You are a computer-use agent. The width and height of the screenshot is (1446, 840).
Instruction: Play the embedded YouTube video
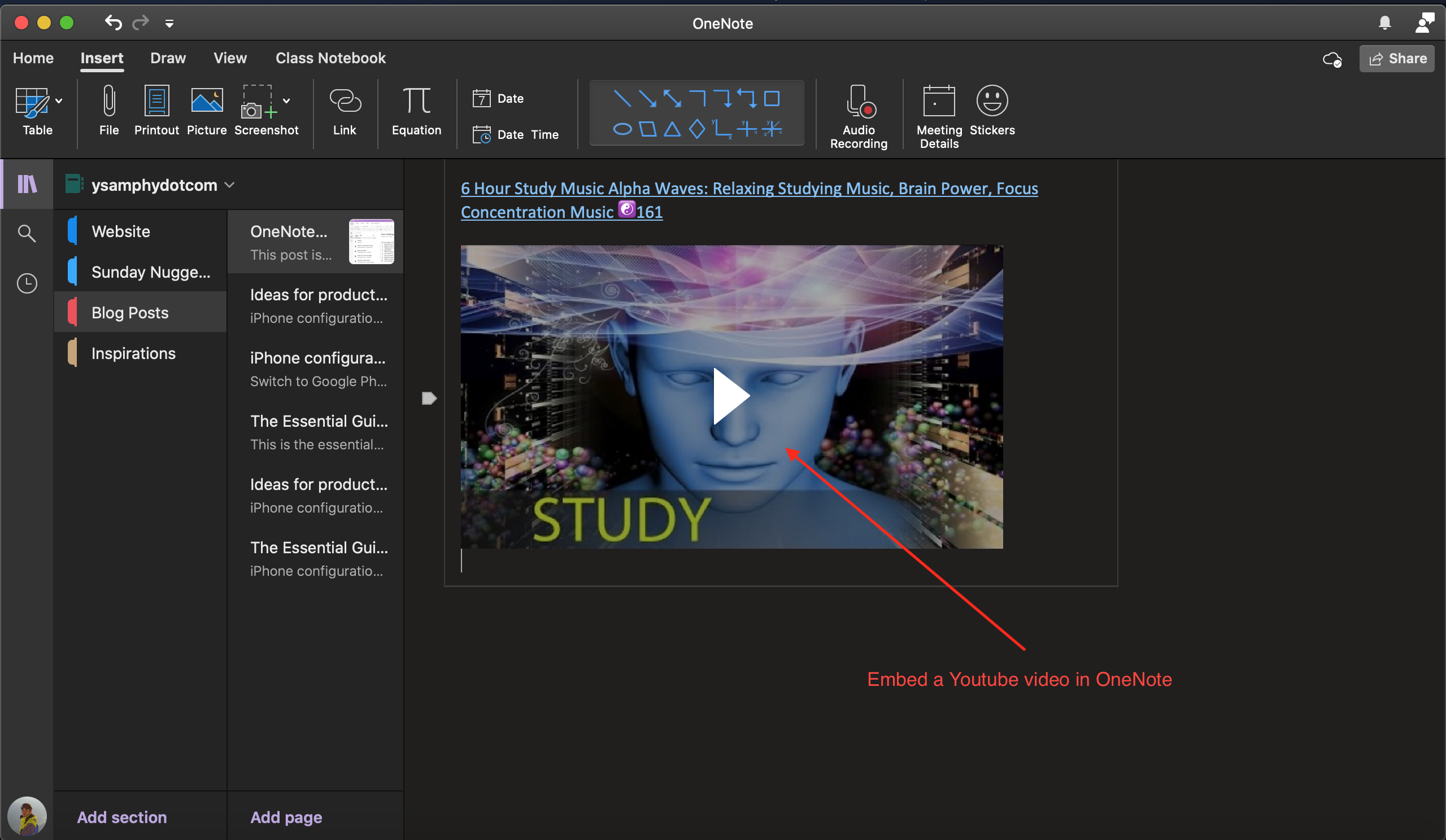coord(731,397)
